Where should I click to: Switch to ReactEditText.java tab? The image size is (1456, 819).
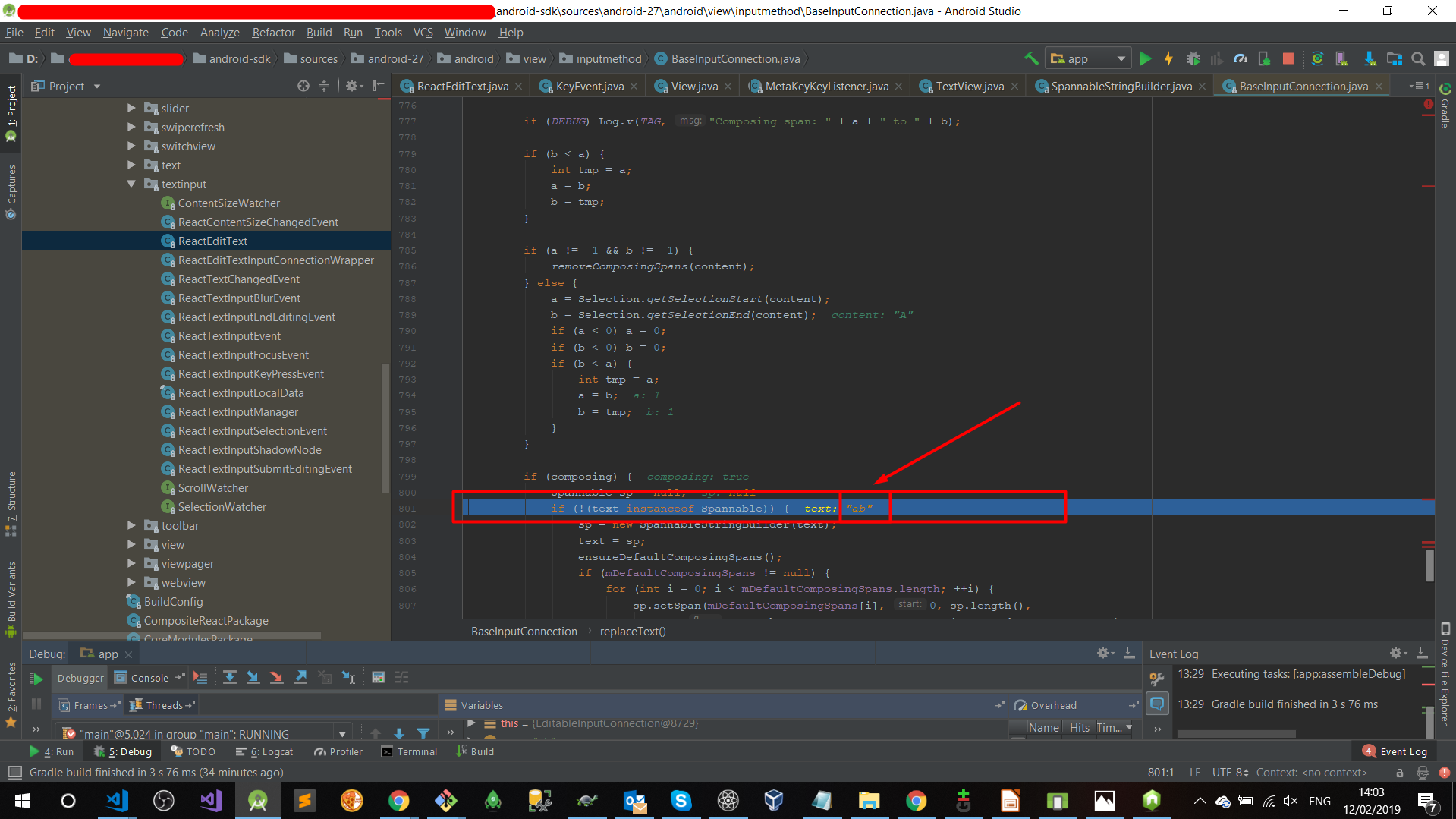[x=461, y=86]
